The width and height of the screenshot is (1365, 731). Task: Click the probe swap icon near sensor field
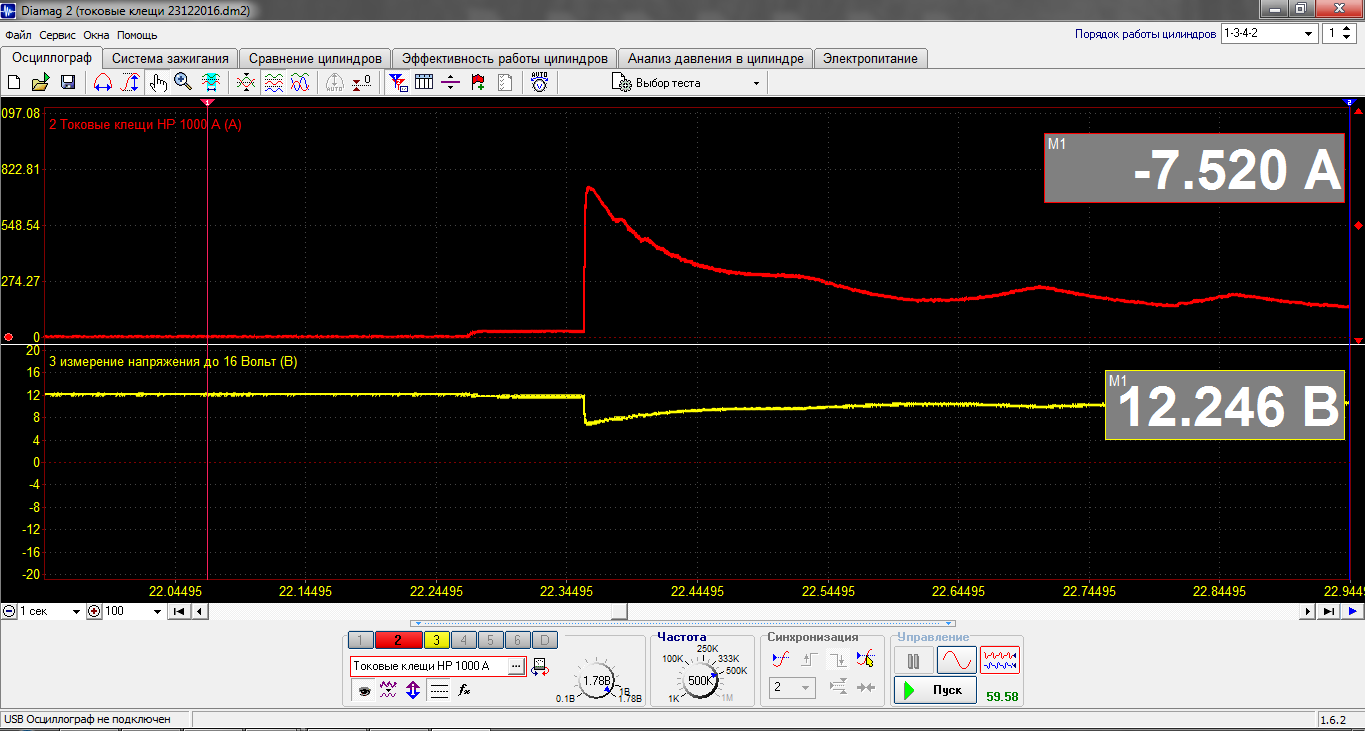(540, 666)
